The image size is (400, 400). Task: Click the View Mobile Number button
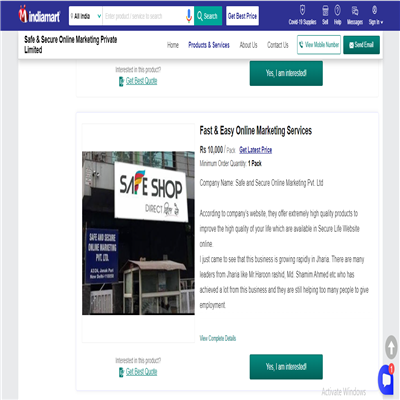click(319, 45)
